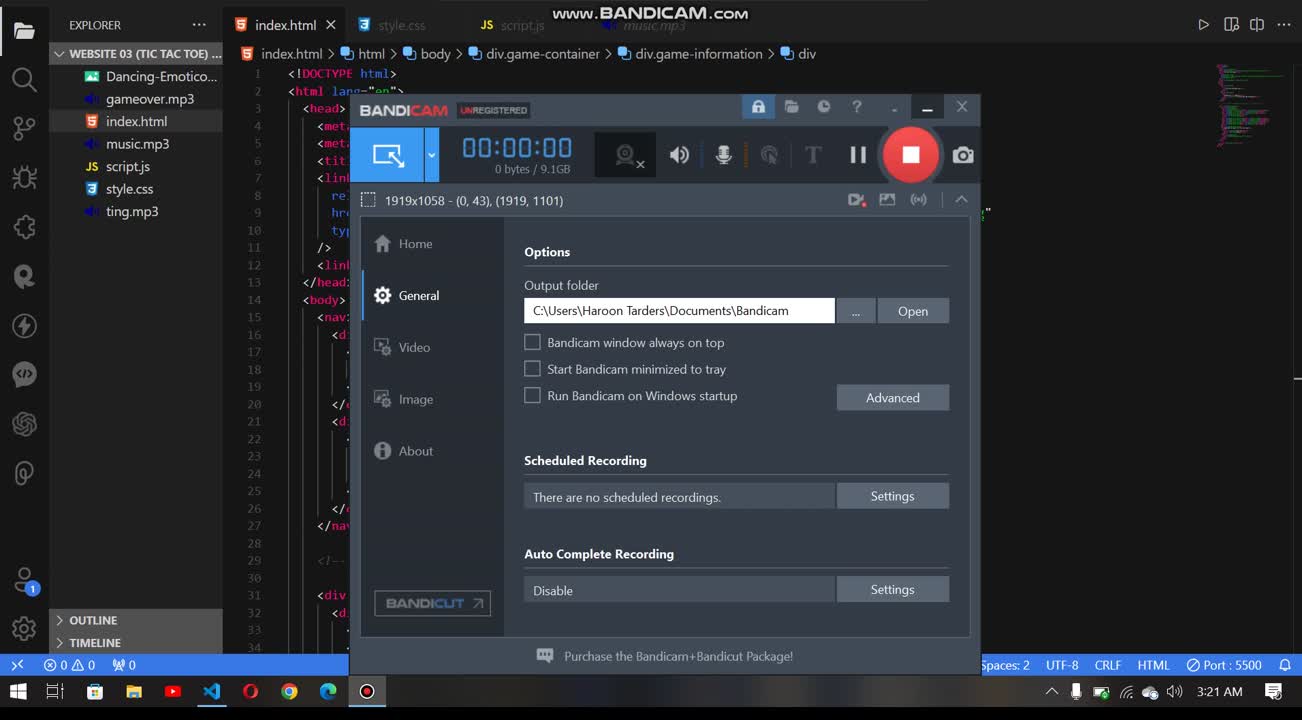Enable Bandicam window always on top

[x=533, y=342]
